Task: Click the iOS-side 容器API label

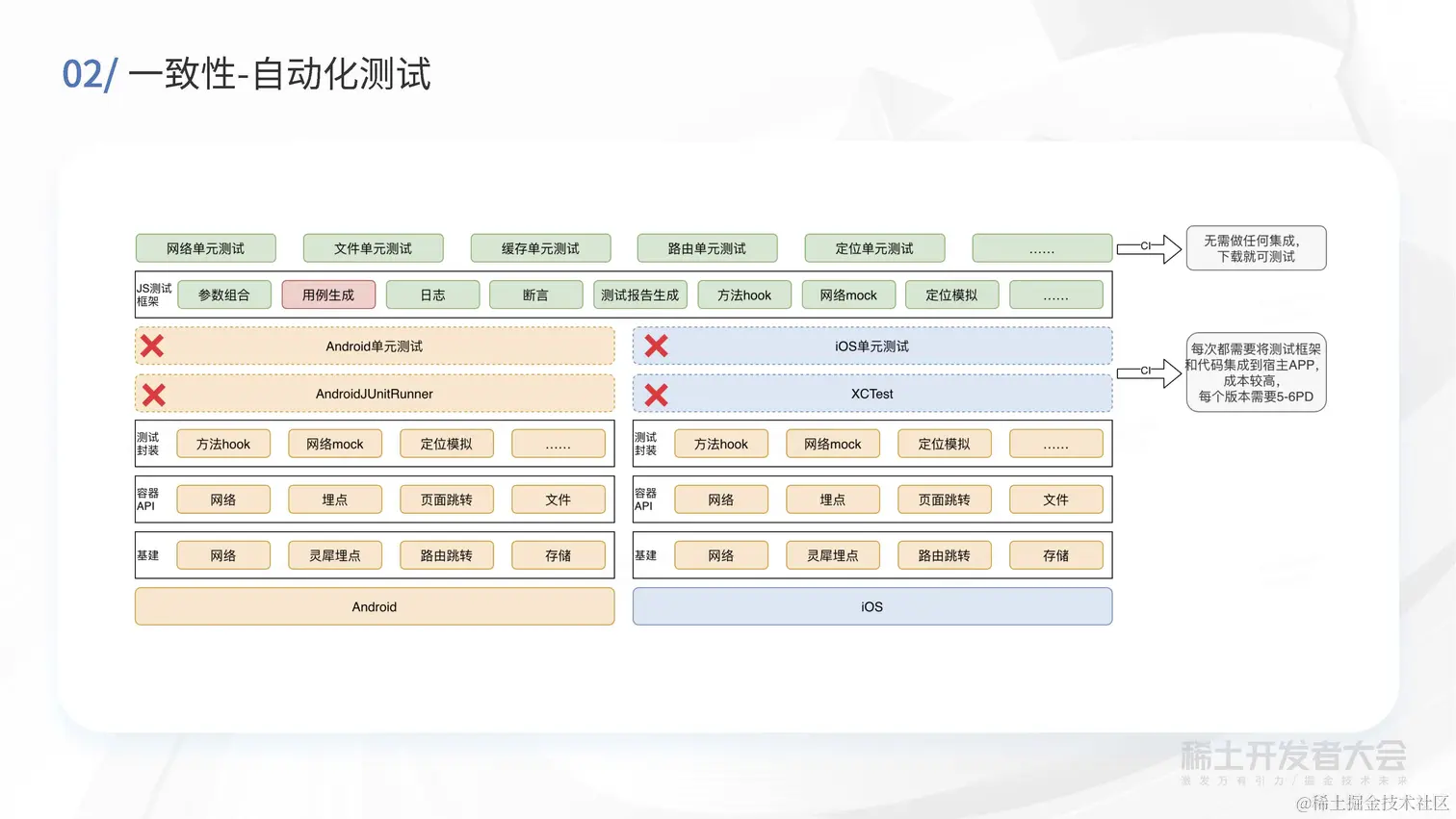Action: click(645, 499)
